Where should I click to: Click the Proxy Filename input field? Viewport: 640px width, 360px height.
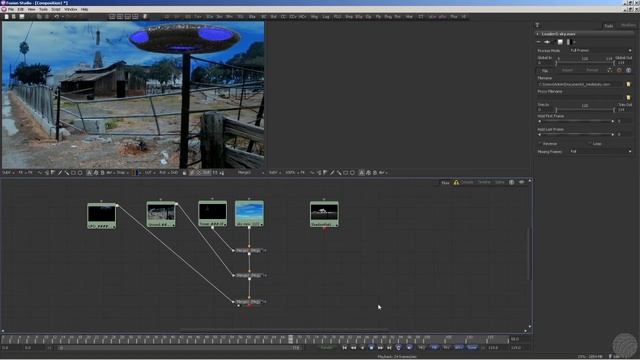coord(581,98)
